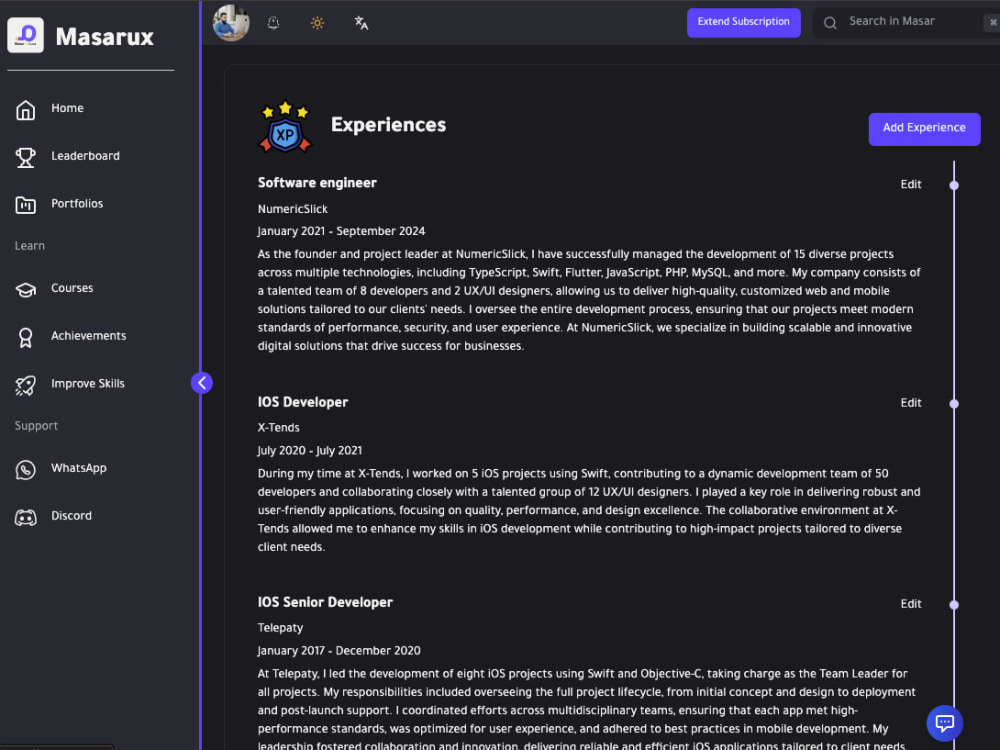Open the WhatsApp support icon

(26, 469)
